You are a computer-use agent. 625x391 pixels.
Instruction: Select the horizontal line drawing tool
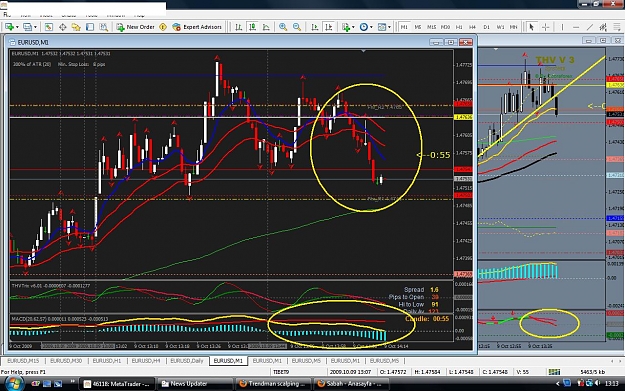coord(576,27)
